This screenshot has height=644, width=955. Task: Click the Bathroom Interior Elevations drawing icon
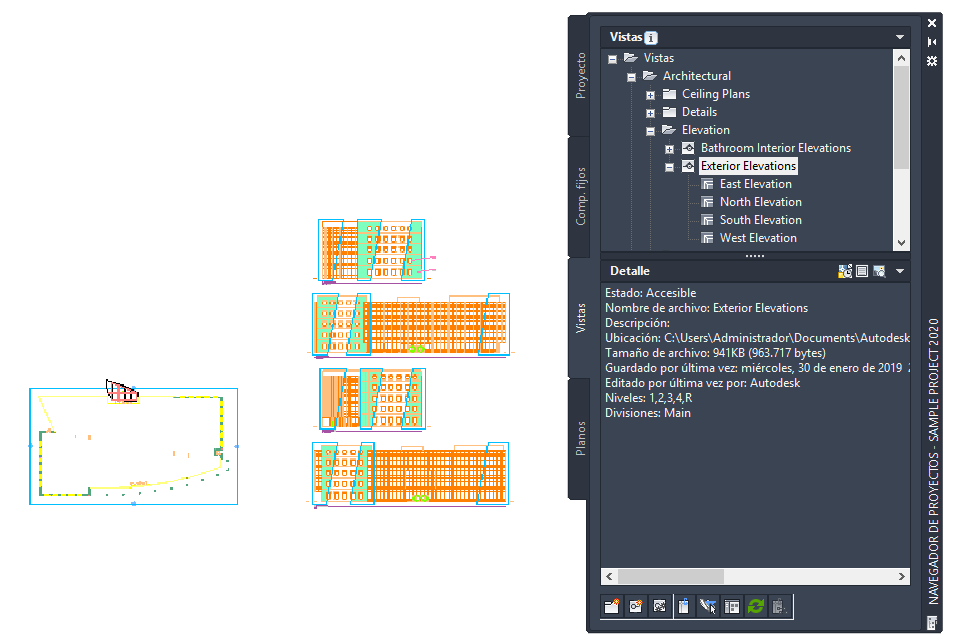(x=688, y=148)
